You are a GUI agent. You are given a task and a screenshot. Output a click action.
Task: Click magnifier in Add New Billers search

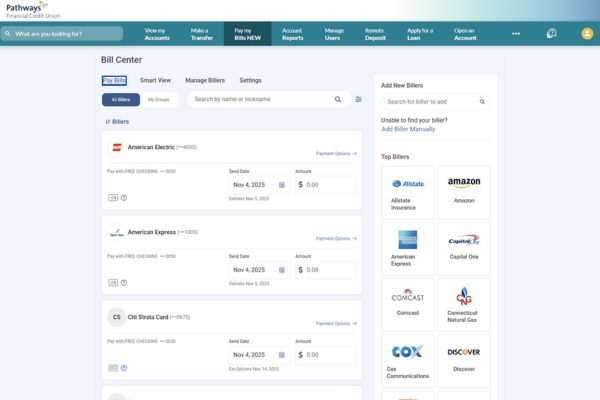482,102
